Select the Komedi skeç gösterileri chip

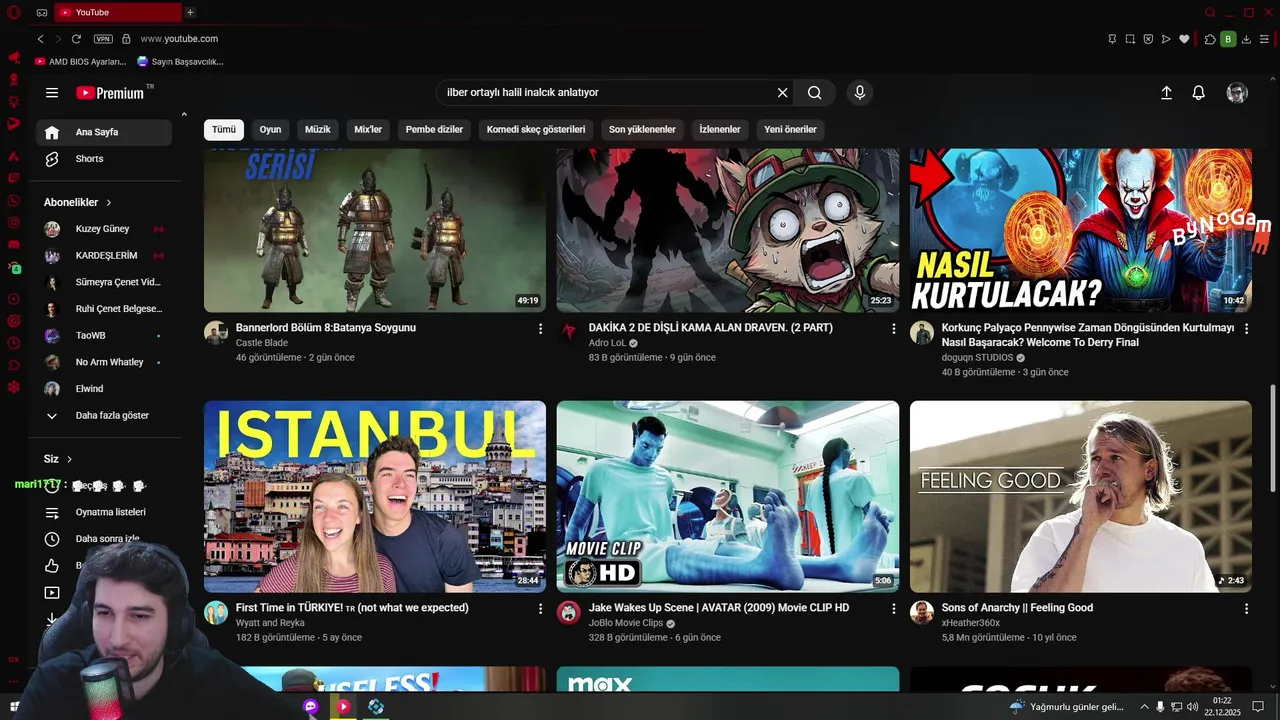pos(536,129)
